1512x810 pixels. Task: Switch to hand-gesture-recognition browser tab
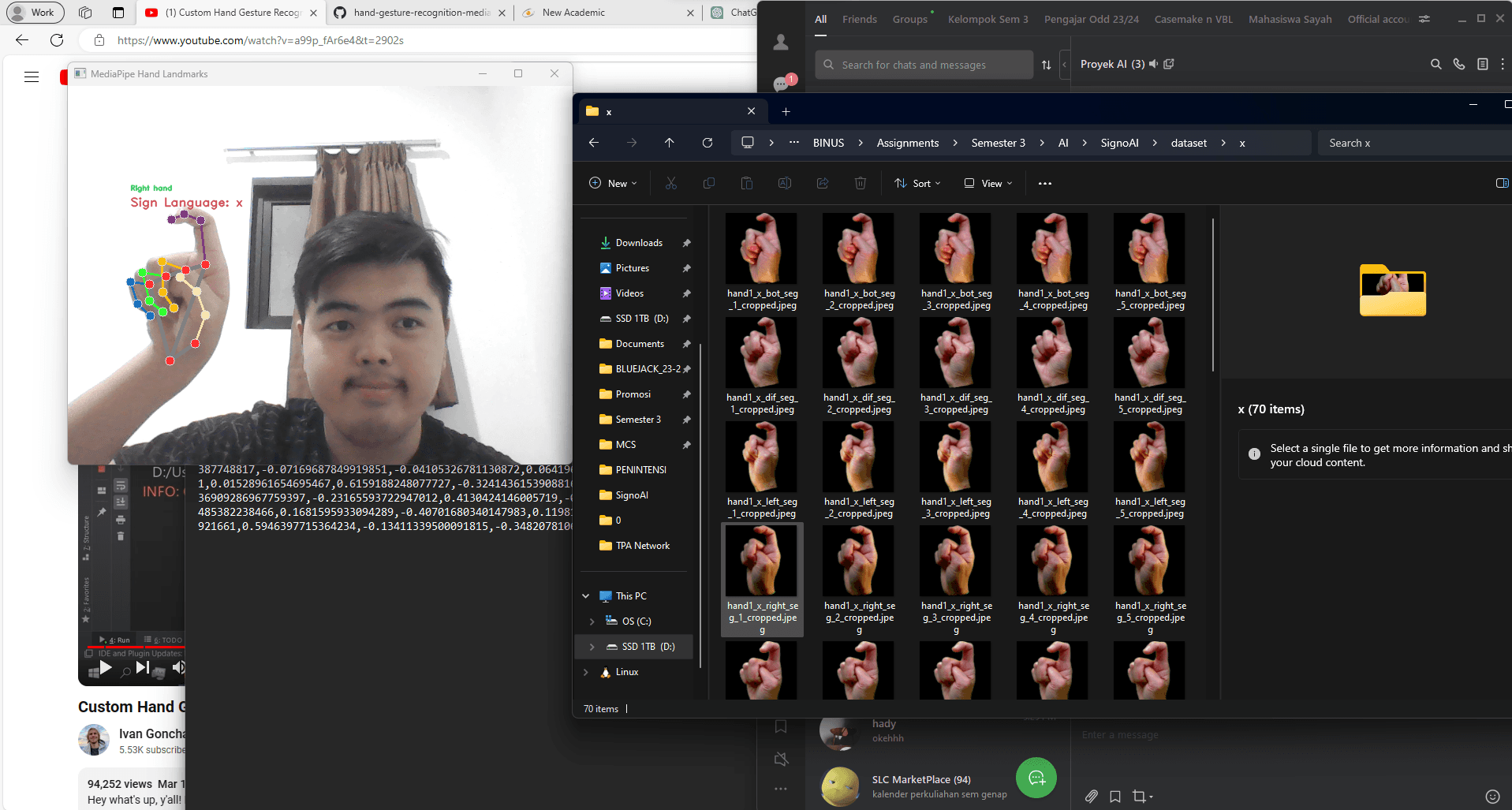(x=421, y=13)
